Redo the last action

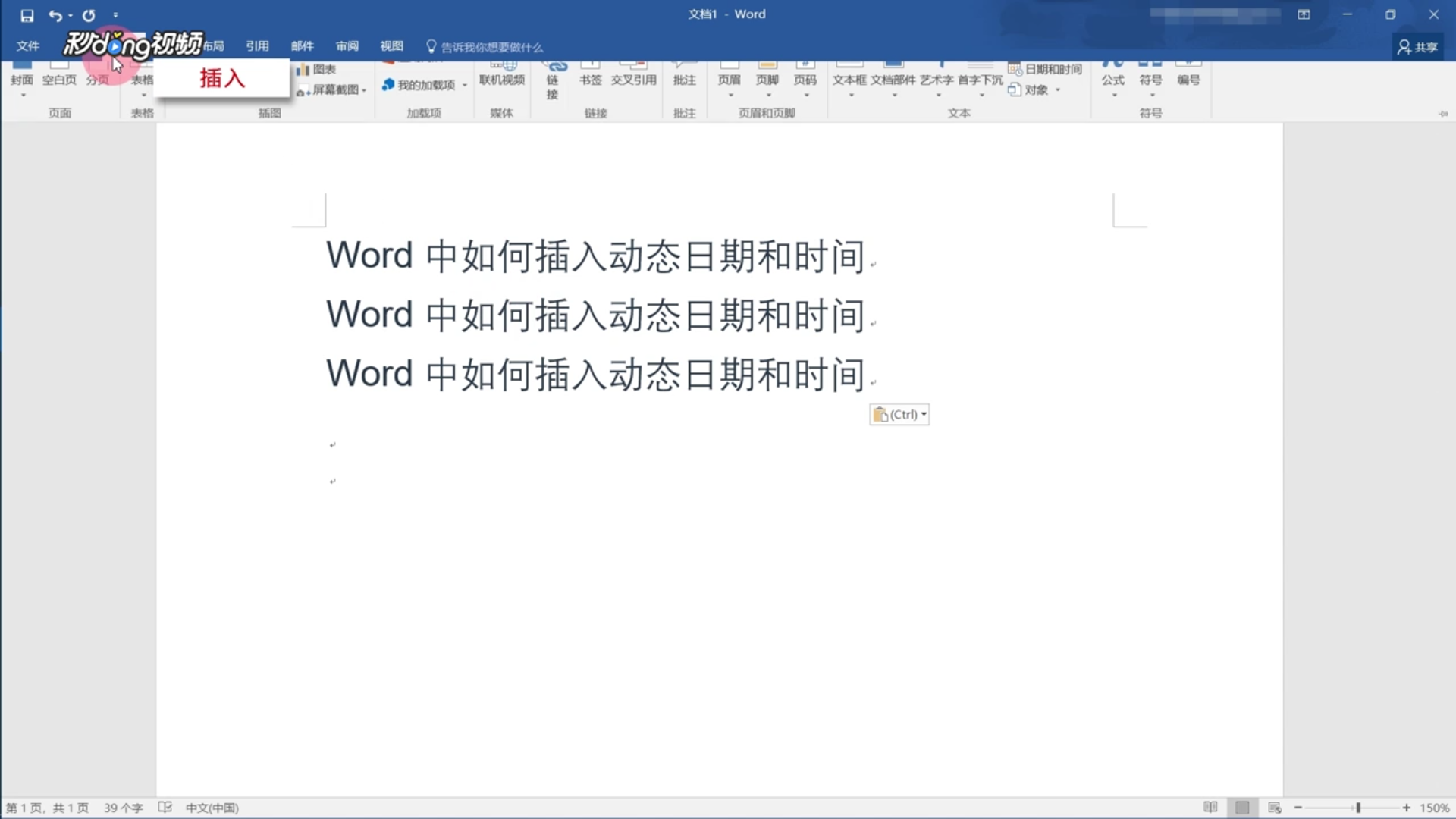point(89,15)
